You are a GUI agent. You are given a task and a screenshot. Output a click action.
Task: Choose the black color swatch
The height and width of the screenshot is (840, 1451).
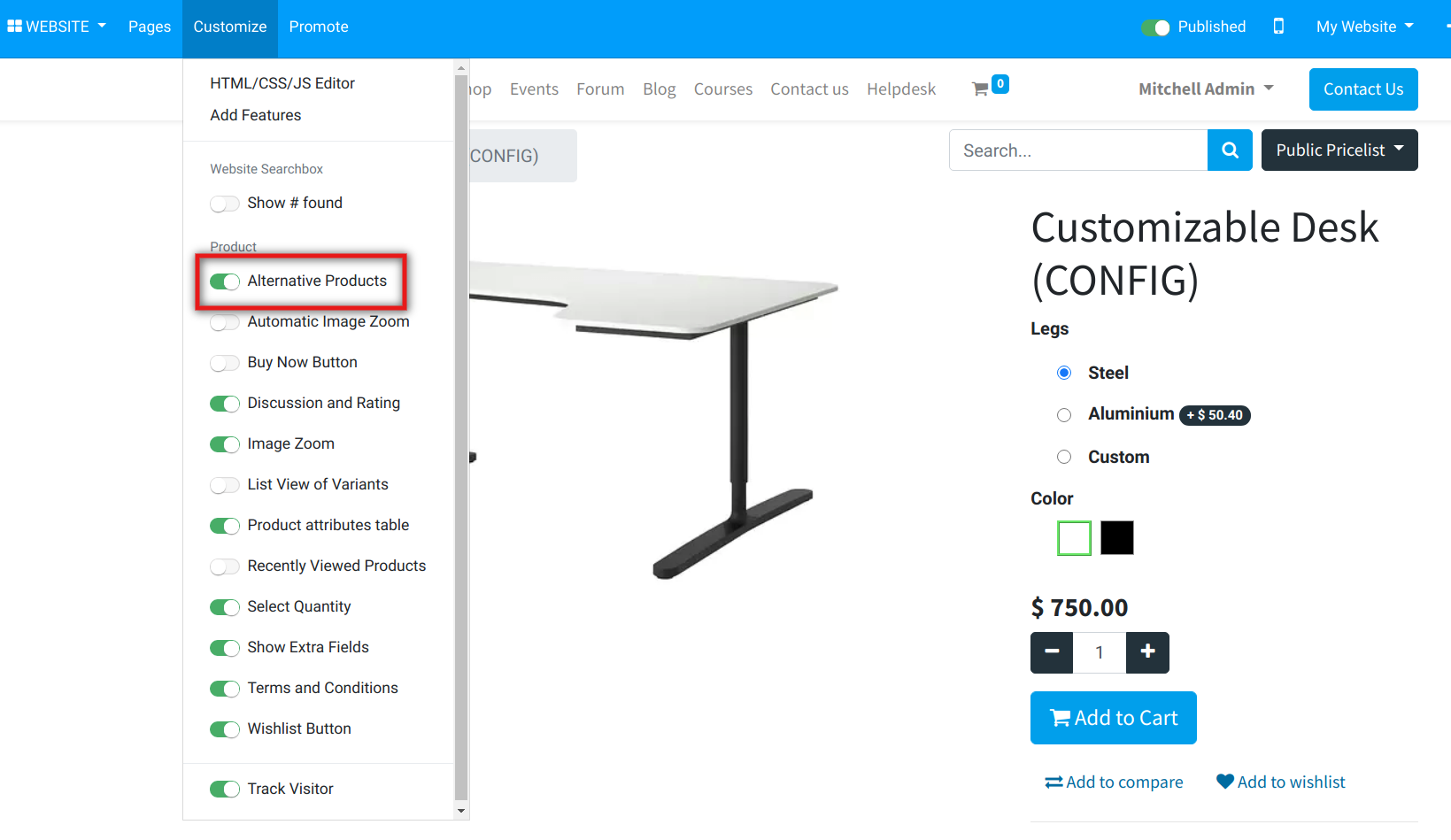(x=1116, y=538)
